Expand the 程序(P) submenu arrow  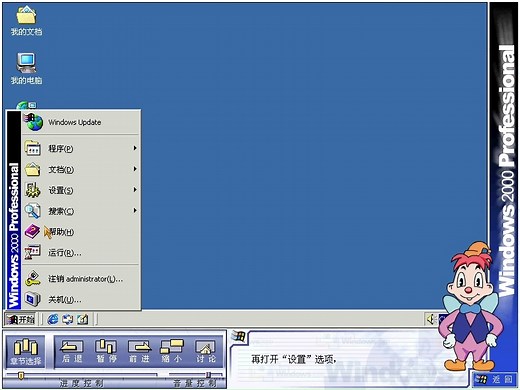point(135,148)
